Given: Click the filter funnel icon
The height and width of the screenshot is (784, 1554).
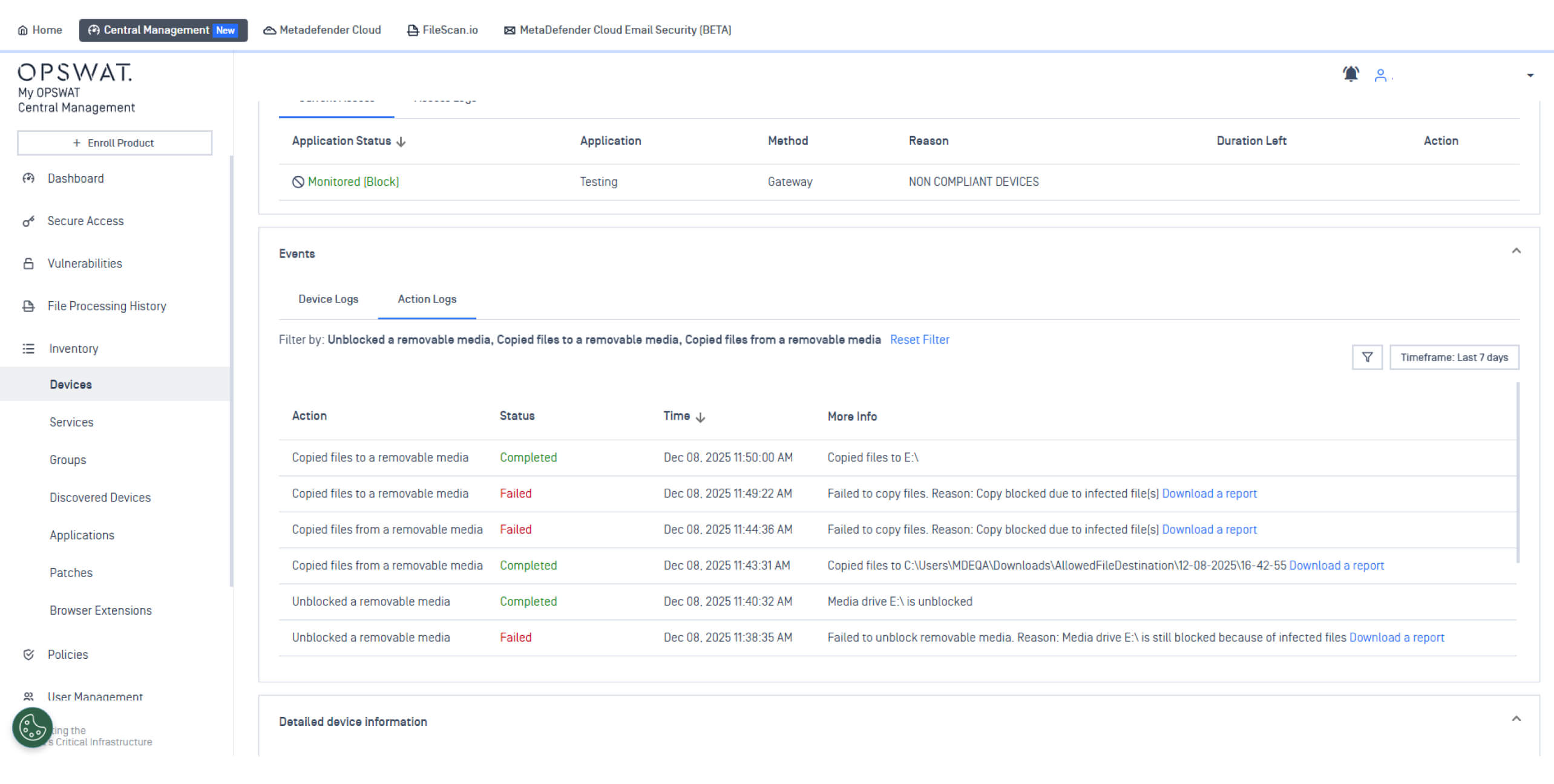Looking at the screenshot, I should [x=1367, y=358].
